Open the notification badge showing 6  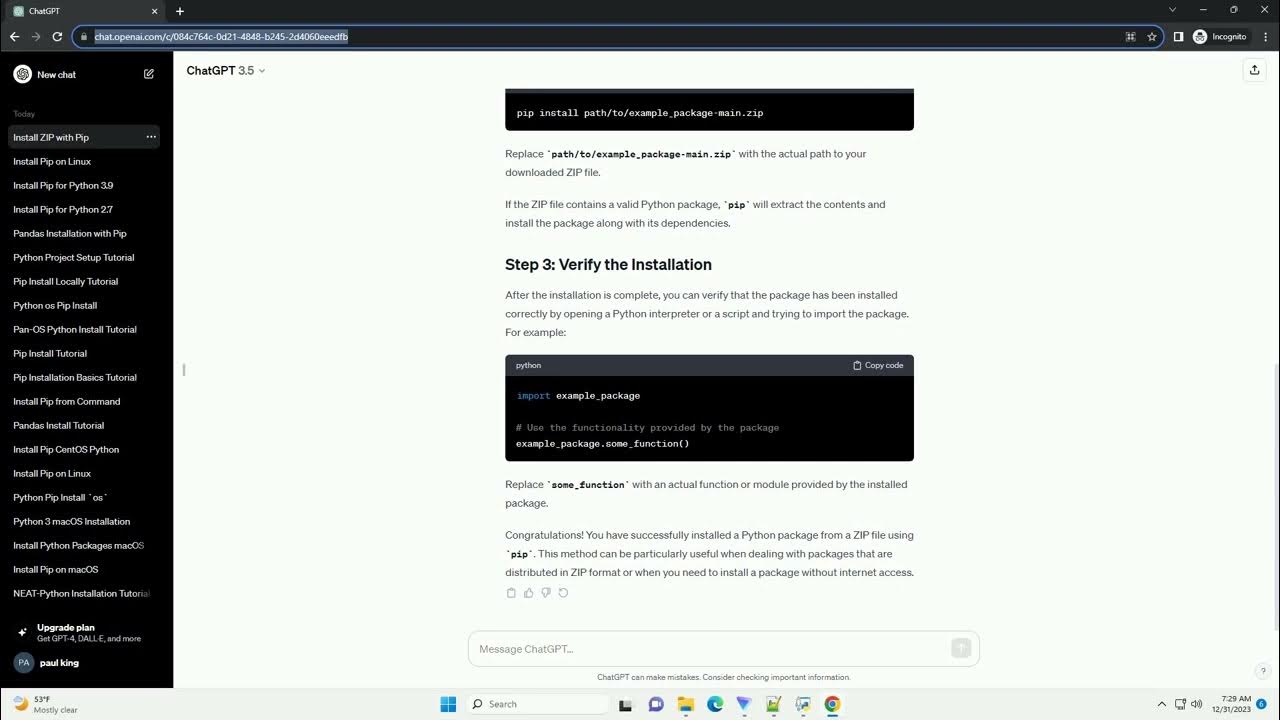click(1262, 704)
